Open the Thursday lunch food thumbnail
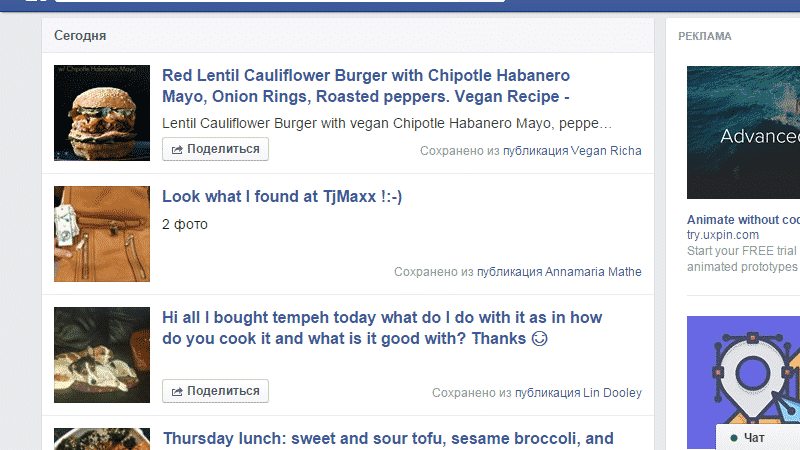800x450 pixels. click(x=102, y=439)
